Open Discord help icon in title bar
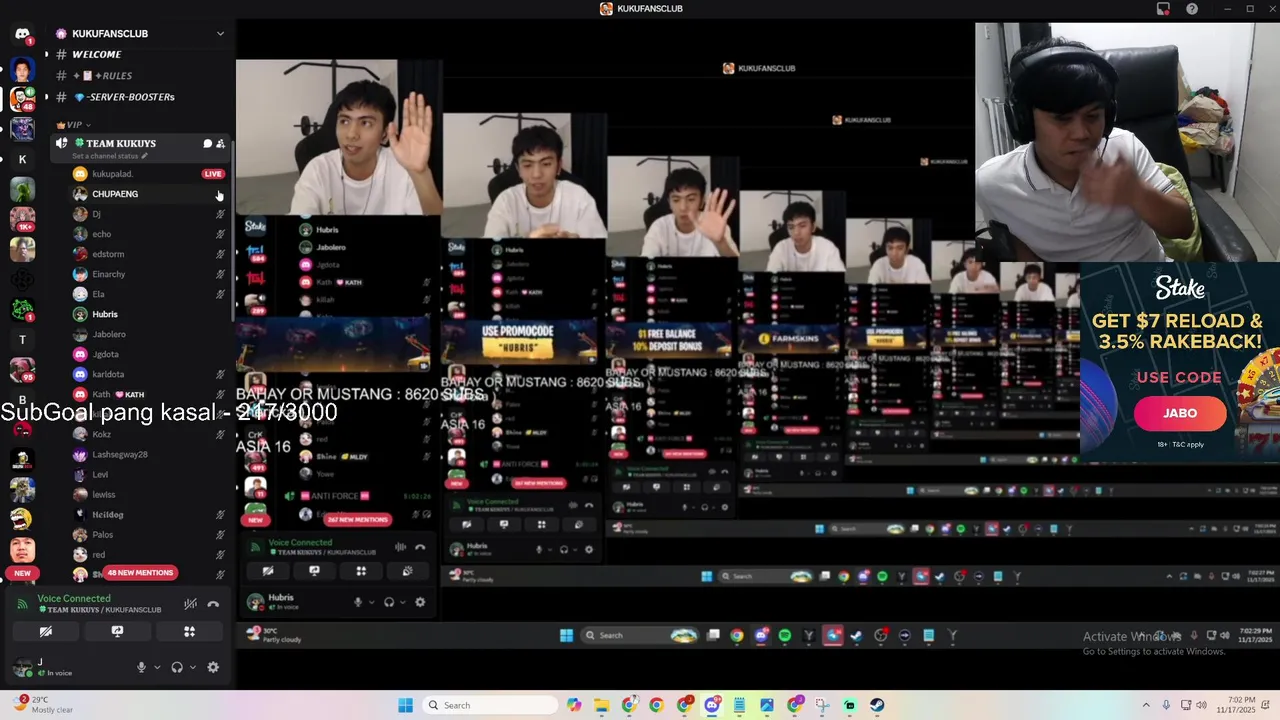Image resolution: width=1280 pixels, height=720 pixels. point(1192,9)
